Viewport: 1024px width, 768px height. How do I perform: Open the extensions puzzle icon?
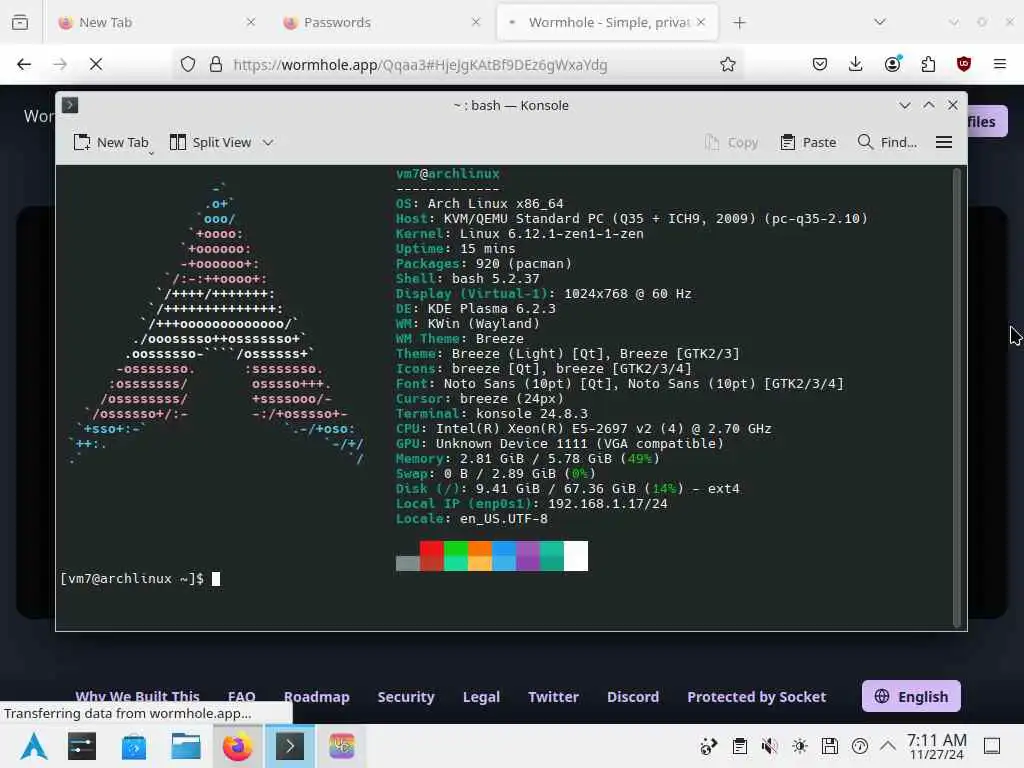[x=928, y=64]
